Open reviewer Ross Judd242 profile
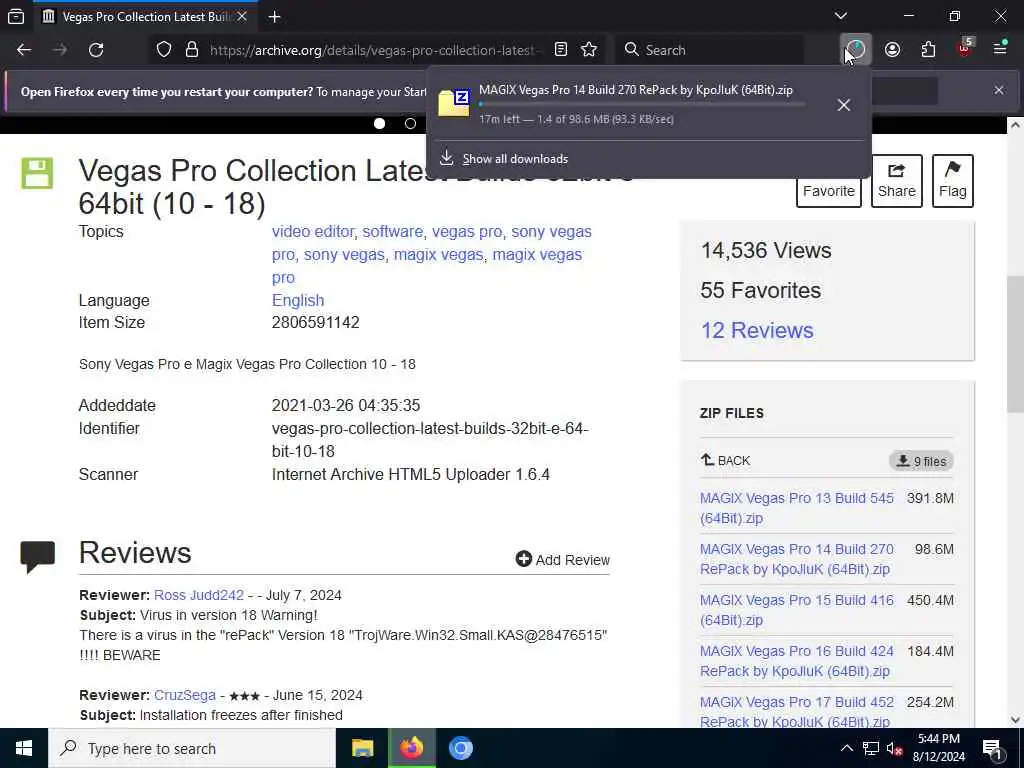 tap(199, 596)
